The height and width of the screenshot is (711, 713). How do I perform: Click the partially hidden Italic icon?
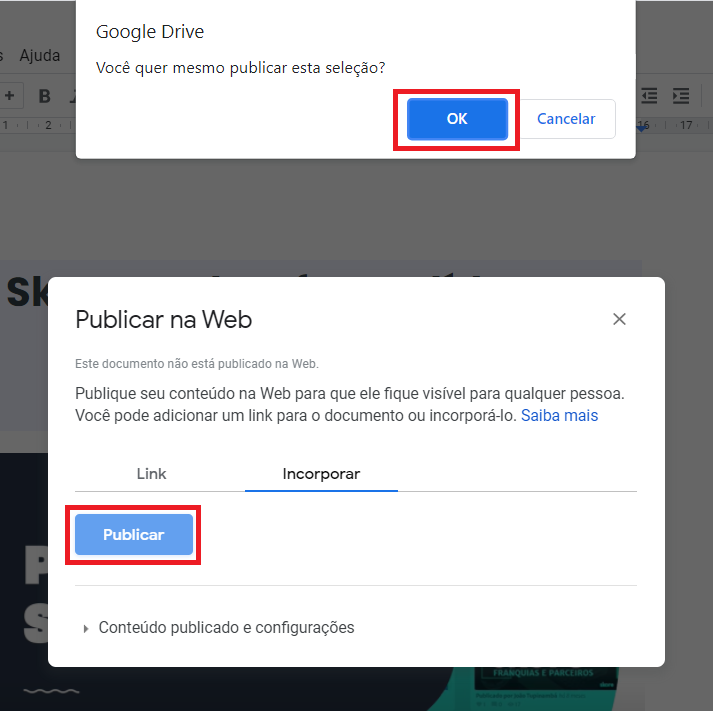(x=73, y=96)
